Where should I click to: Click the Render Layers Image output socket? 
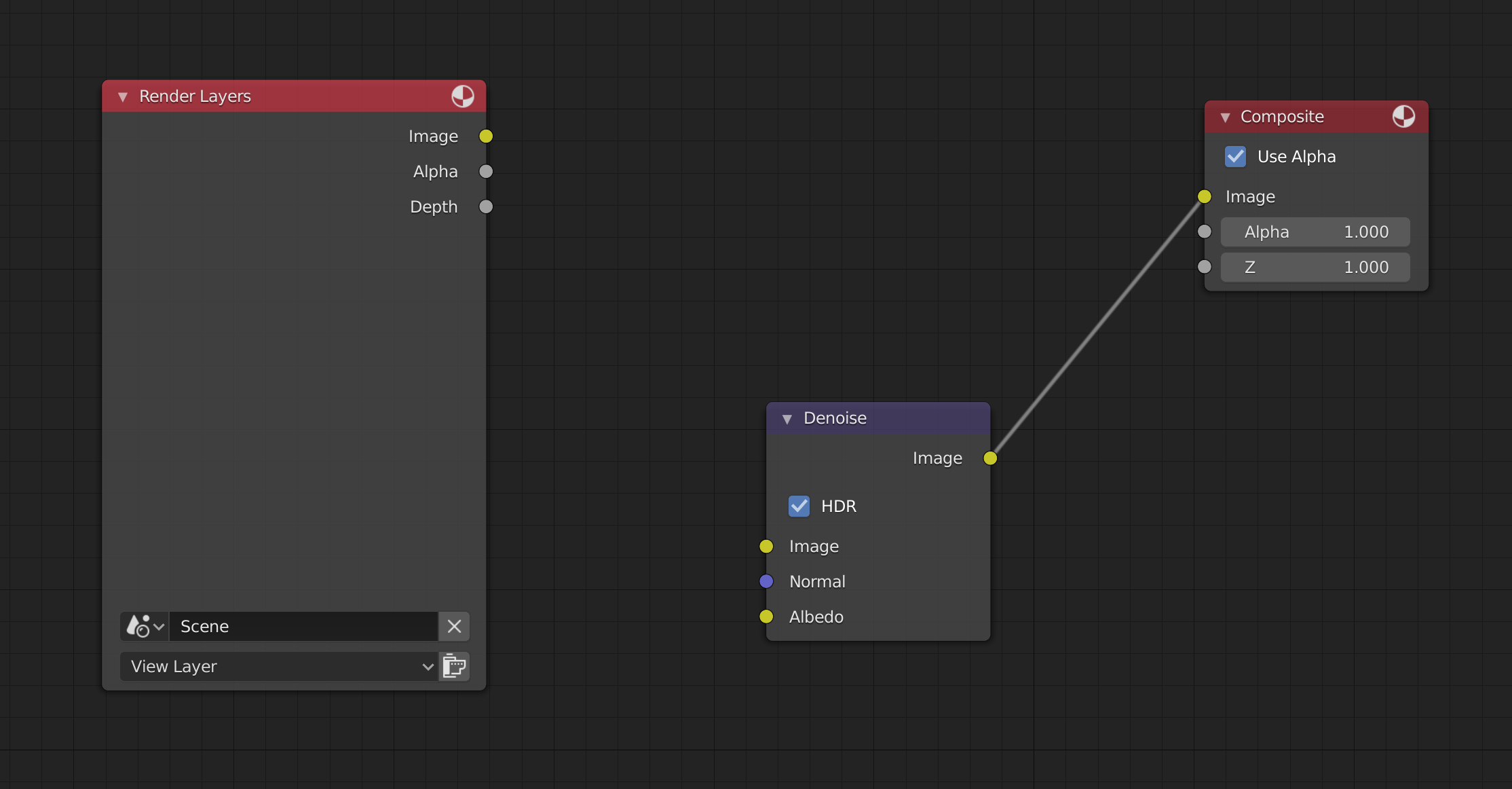click(x=486, y=136)
